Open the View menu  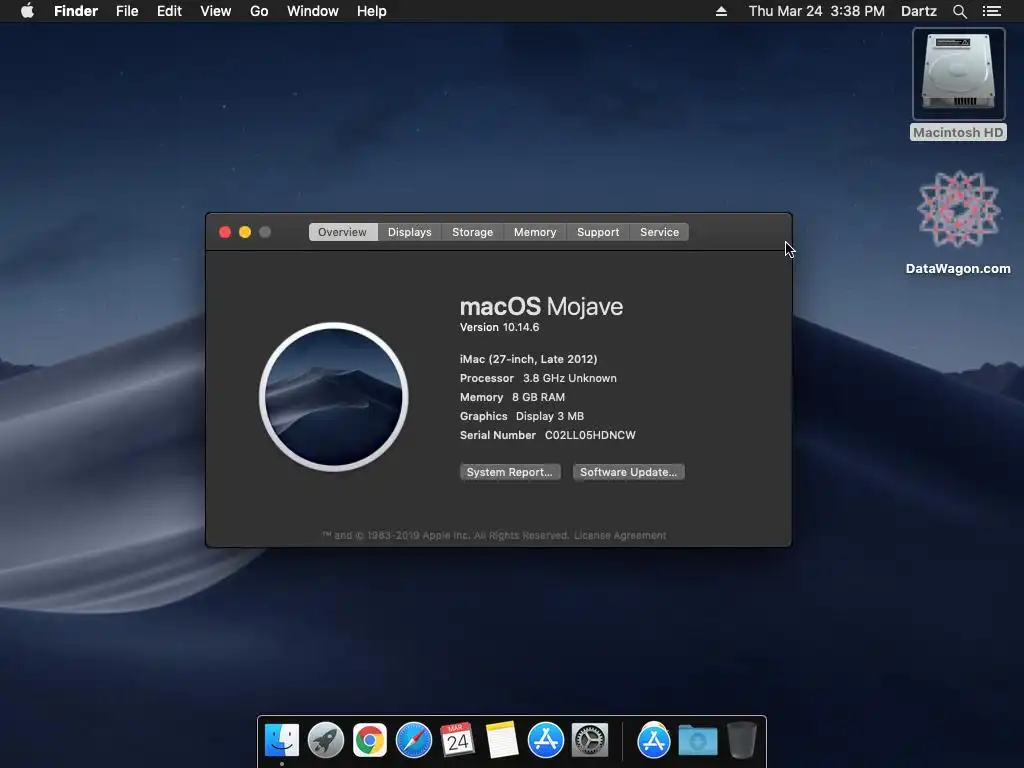pos(216,11)
